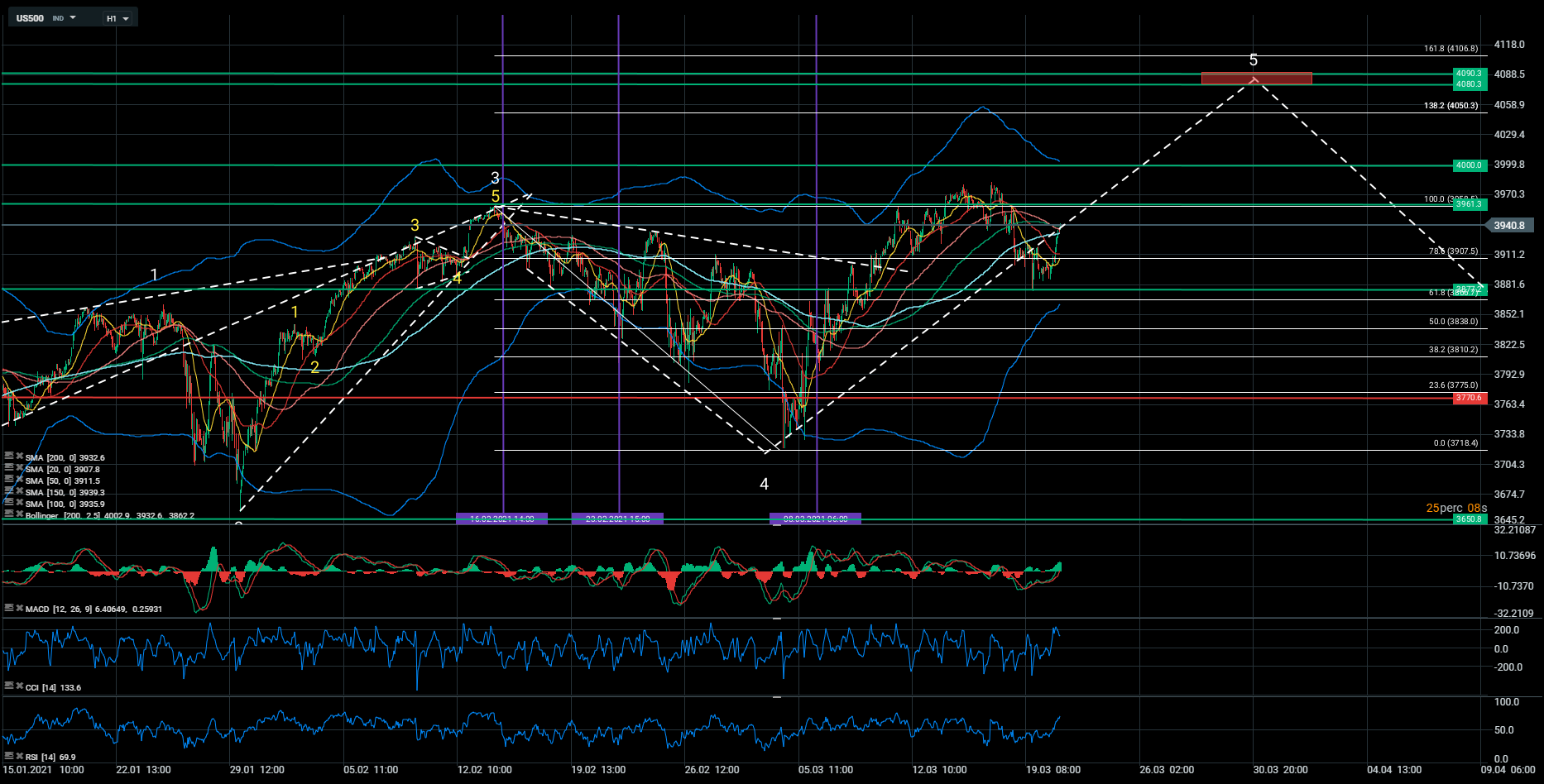Click the current price label 3940.8
The height and width of the screenshot is (784, 1544).
tap(1509, 225)
